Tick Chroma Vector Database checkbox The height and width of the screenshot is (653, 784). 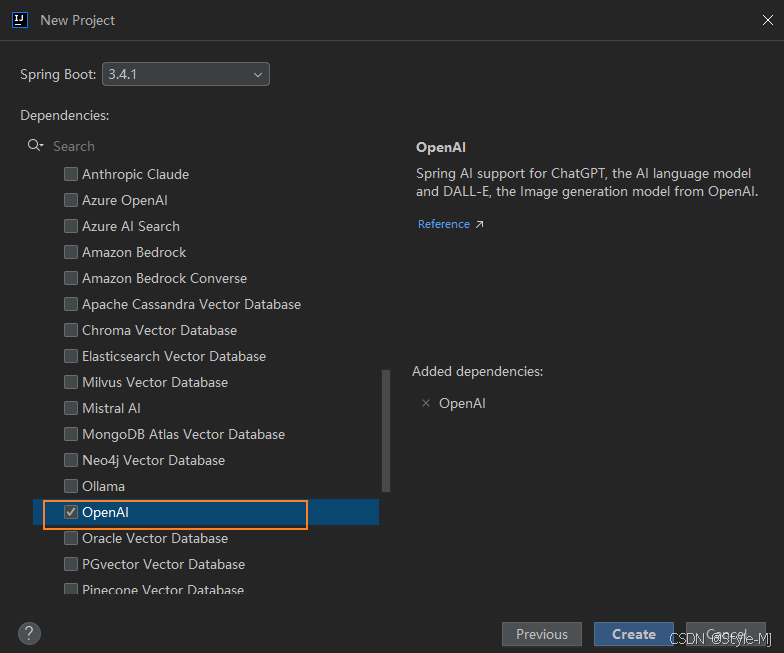[x=71, y=330]
